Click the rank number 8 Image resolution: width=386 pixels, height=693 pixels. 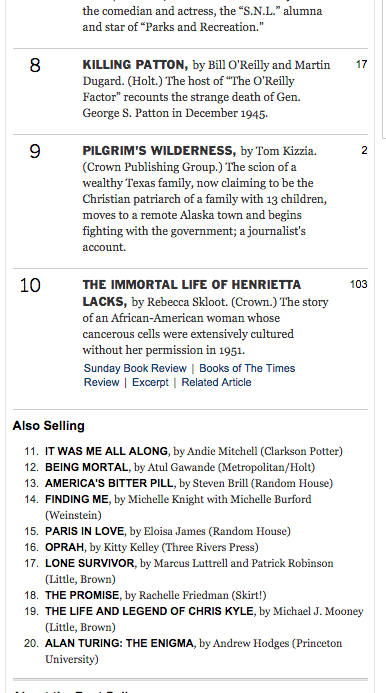35,65
